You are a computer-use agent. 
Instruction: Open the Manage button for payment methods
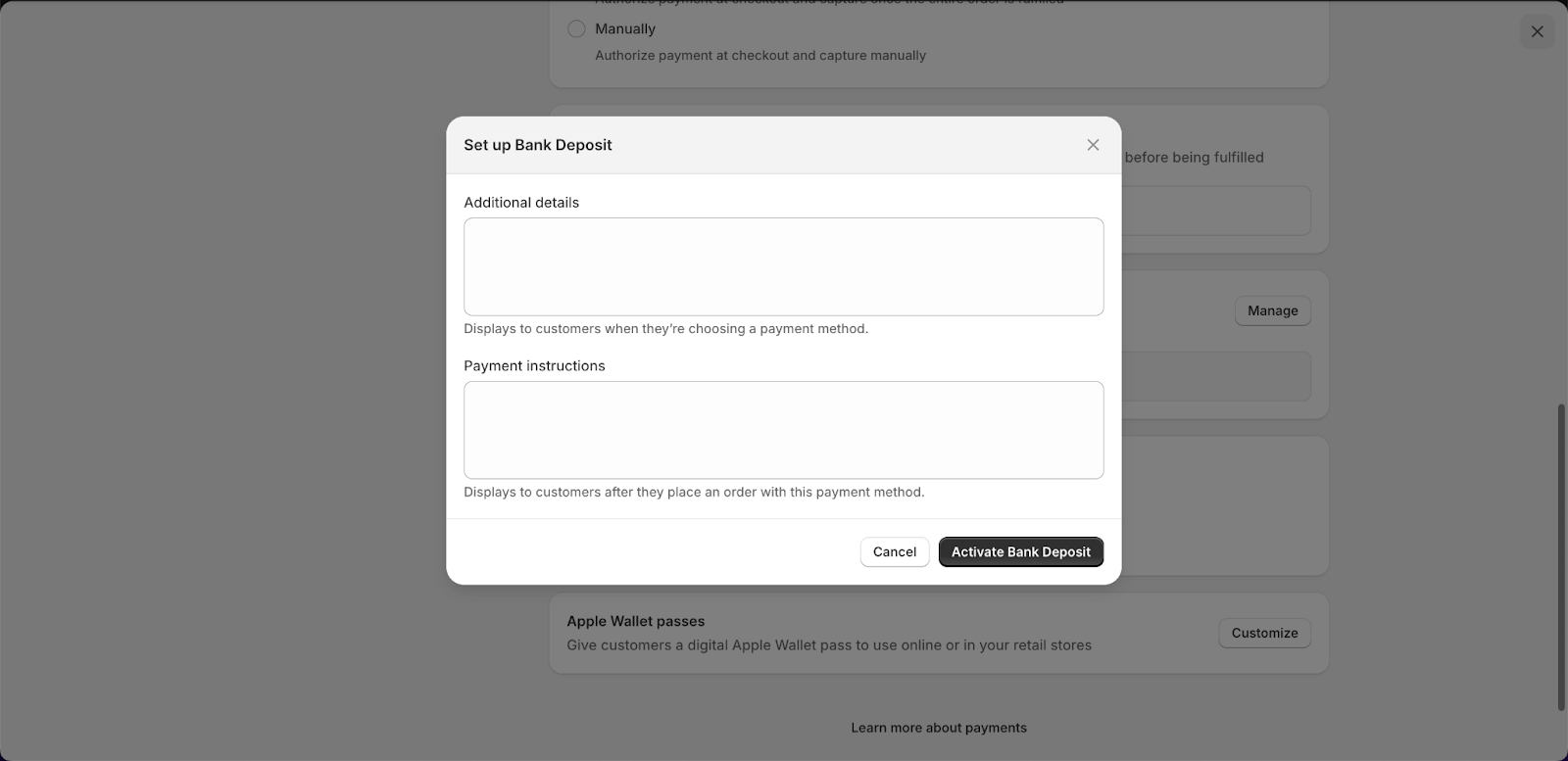tap(1271, 310)
